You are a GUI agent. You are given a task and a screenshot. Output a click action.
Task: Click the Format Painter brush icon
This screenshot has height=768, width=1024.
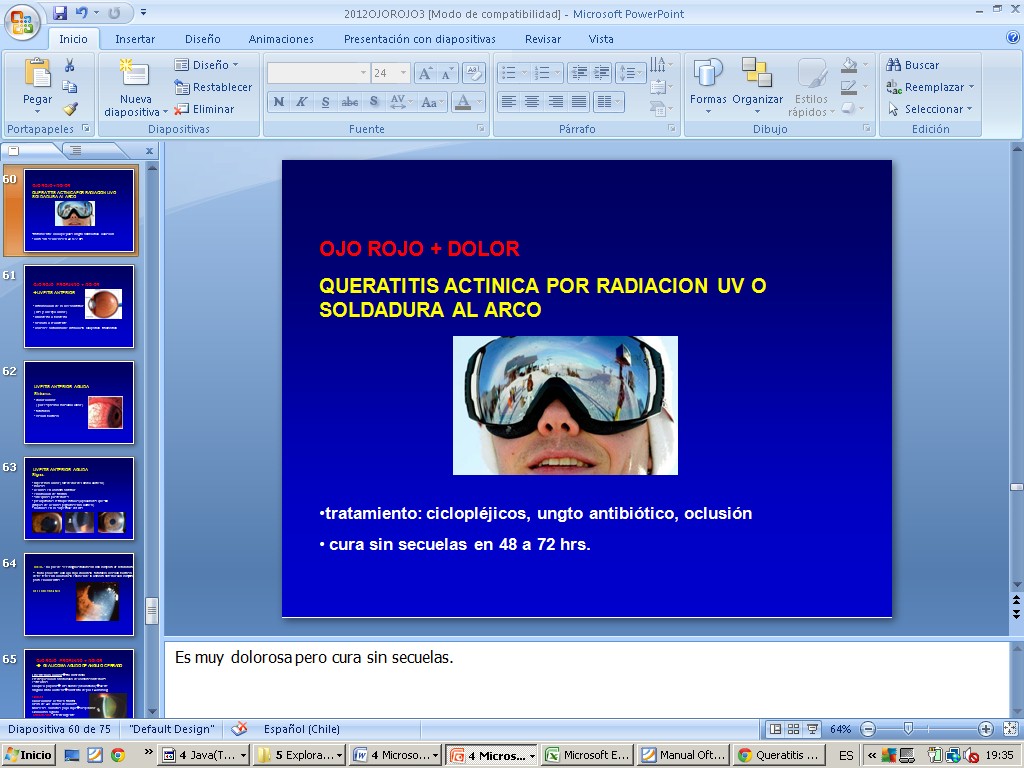(70, 109)
